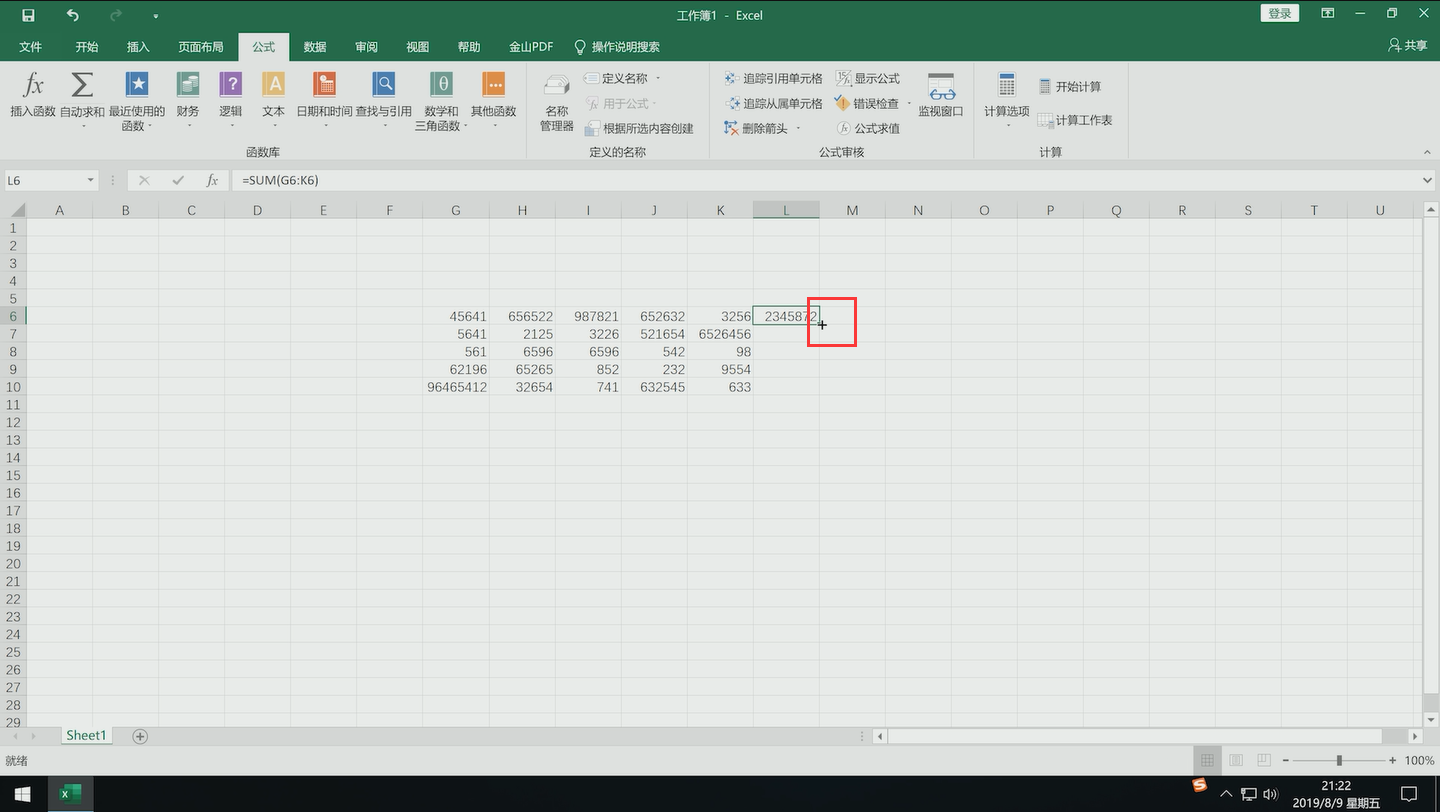The height and width of the screenshot is (812, 1440).
Task: Switch to the Review (审阅) tab
Action: pyautogui.click(x=366, y=47)
